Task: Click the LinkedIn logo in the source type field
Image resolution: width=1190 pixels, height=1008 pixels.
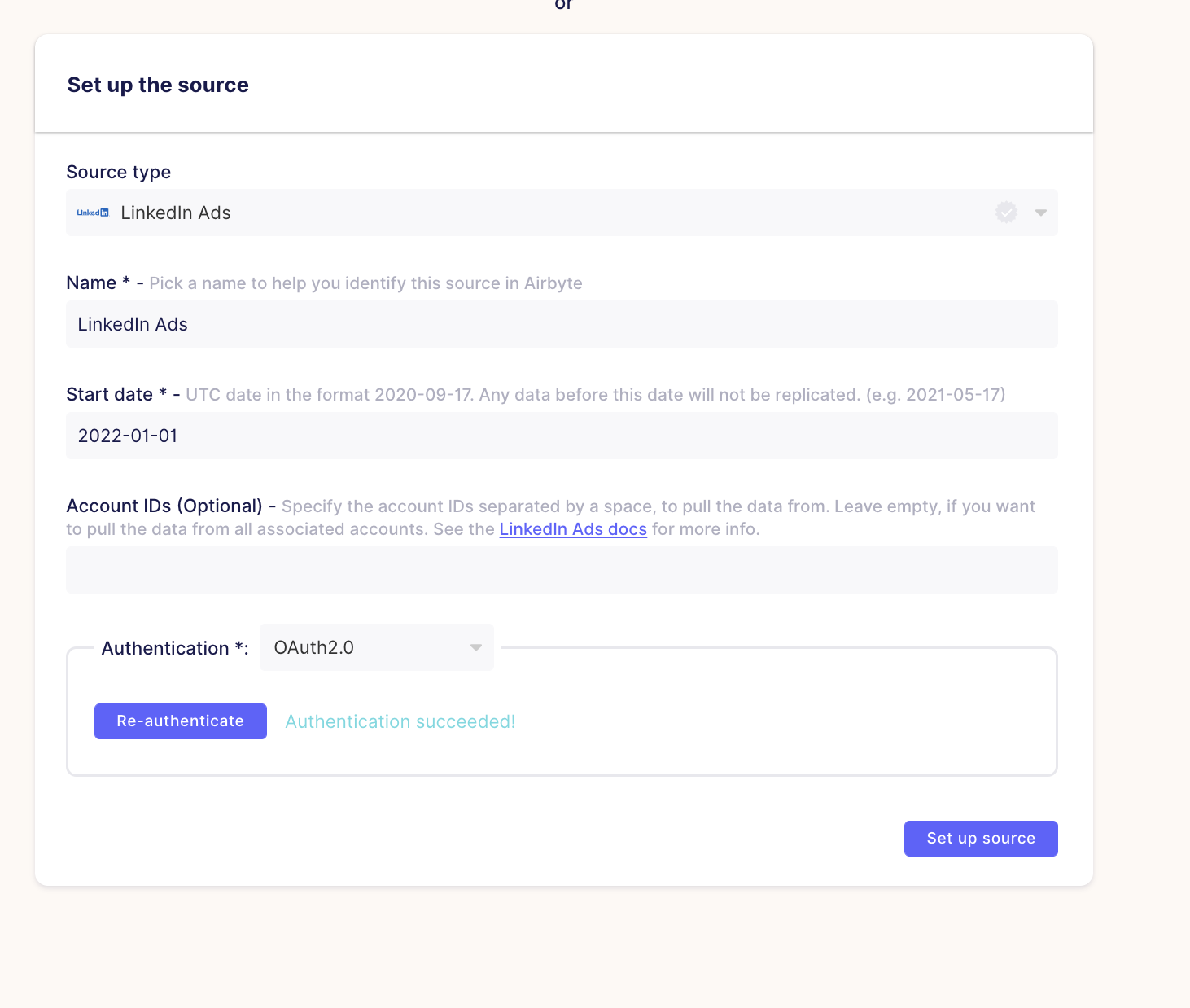Action: pos(92,212)
